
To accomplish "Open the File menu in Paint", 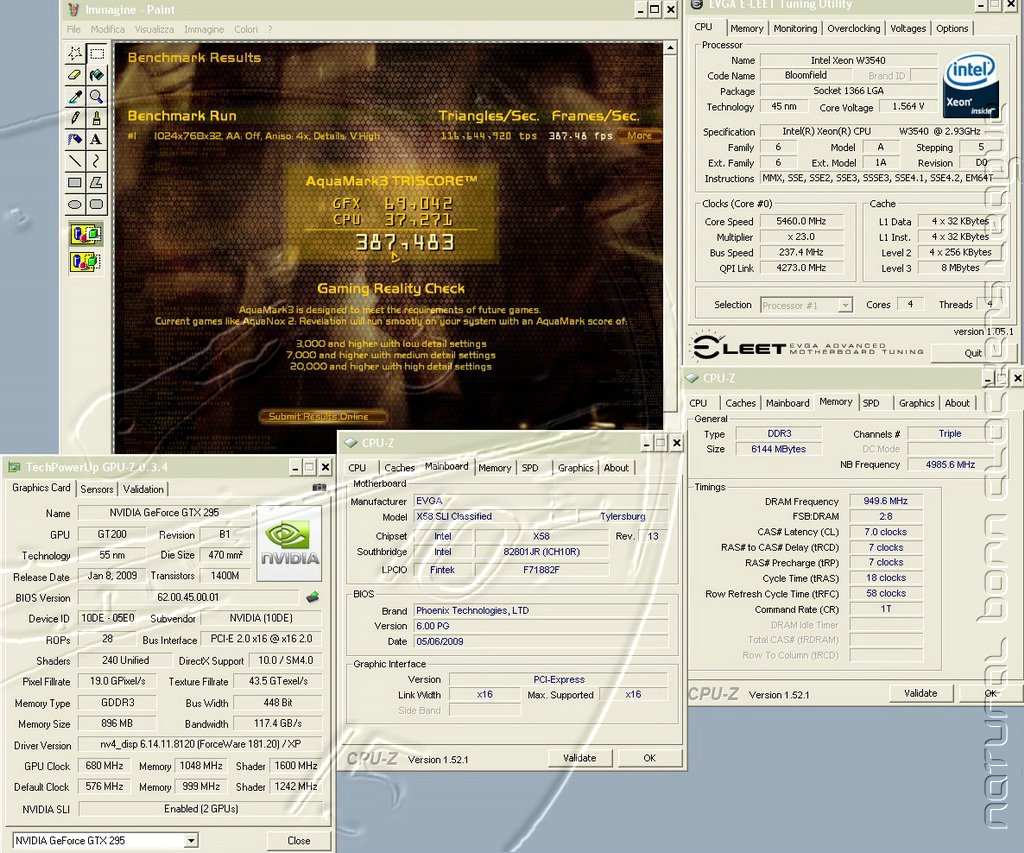I will (x=73, y=29).
